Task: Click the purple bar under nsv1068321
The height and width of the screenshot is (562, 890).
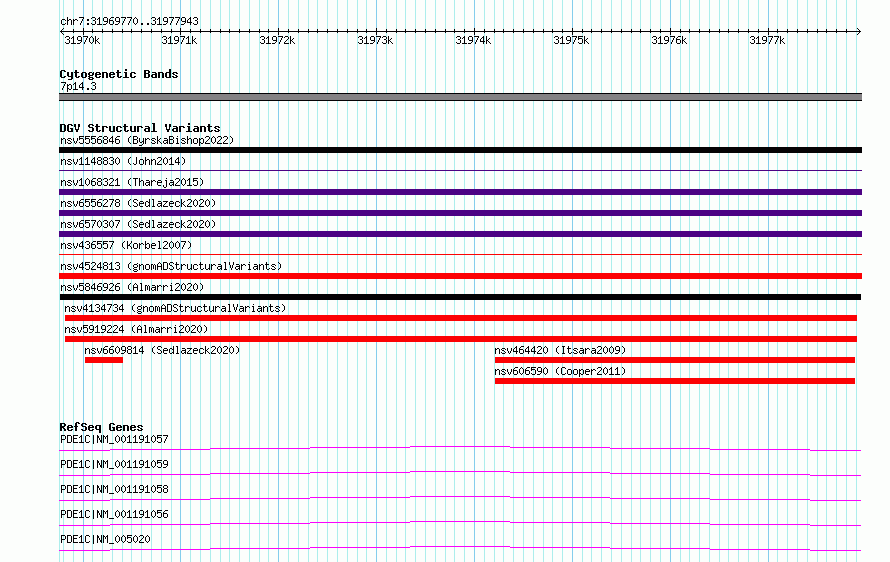Action: tap(460, 192)
